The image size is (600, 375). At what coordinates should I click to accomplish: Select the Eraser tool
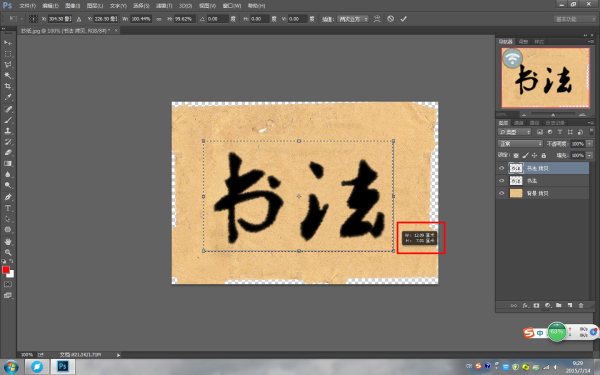8,152
